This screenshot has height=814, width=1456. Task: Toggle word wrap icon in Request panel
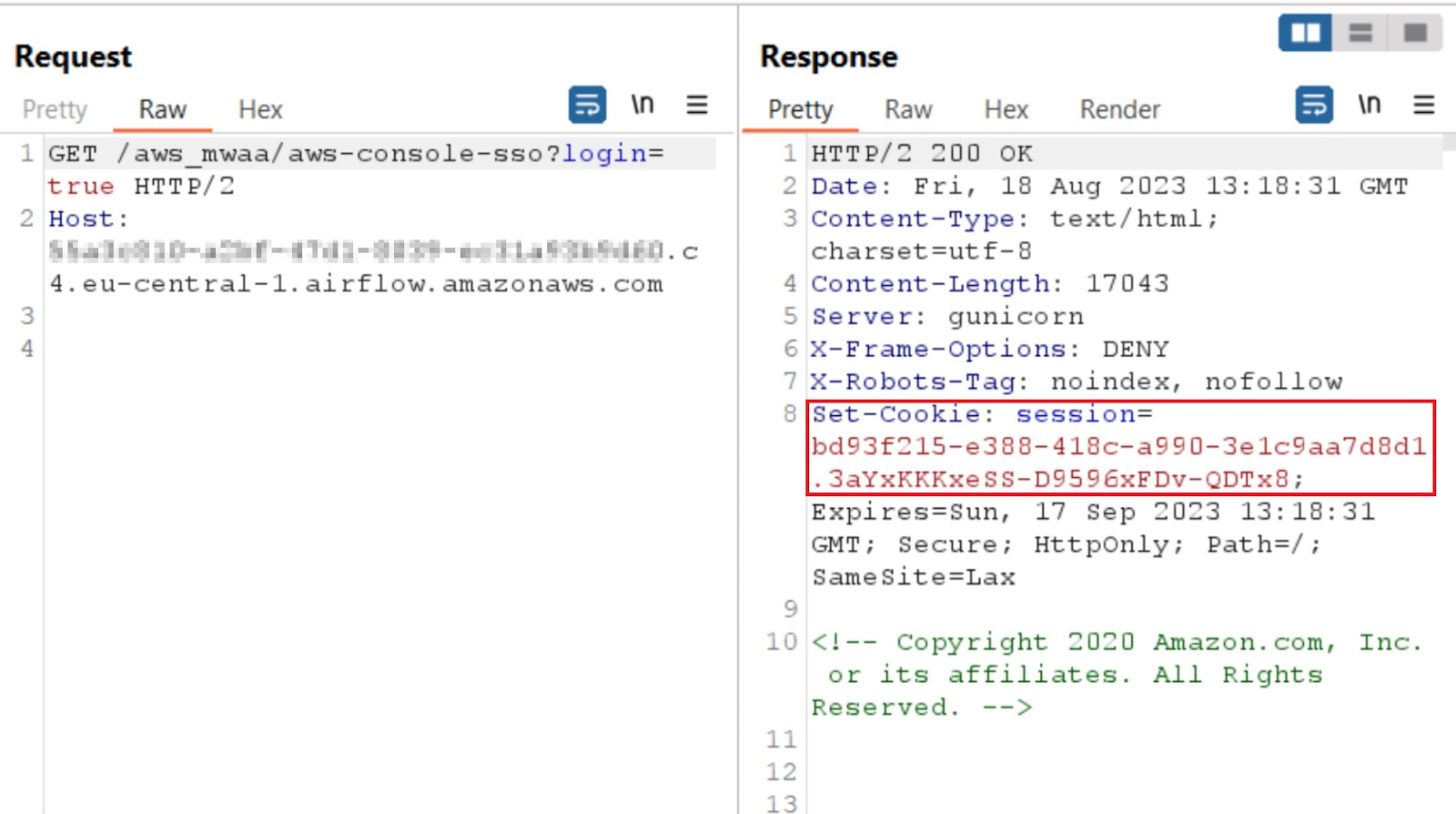587,105
